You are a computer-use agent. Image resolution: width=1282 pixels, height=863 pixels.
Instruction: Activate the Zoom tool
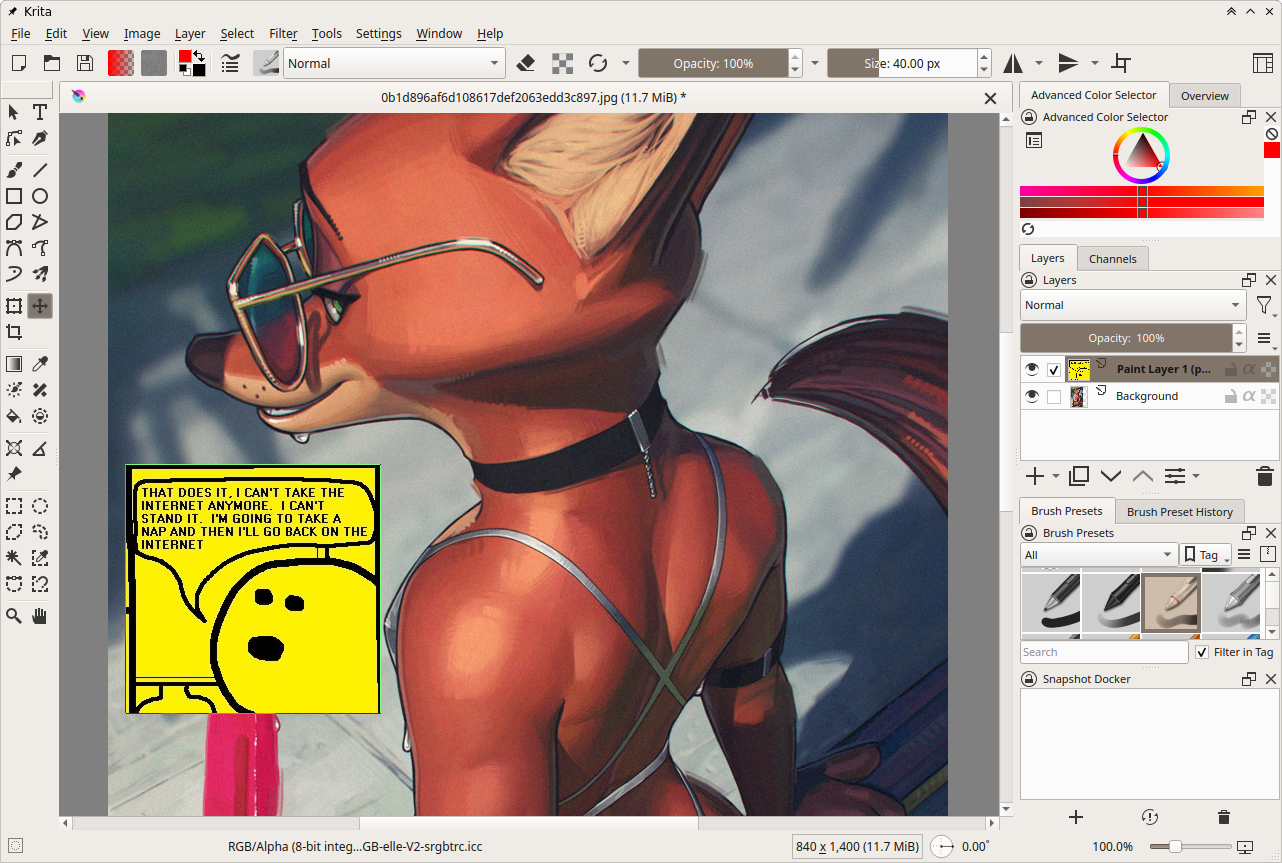tap(14, 616)
